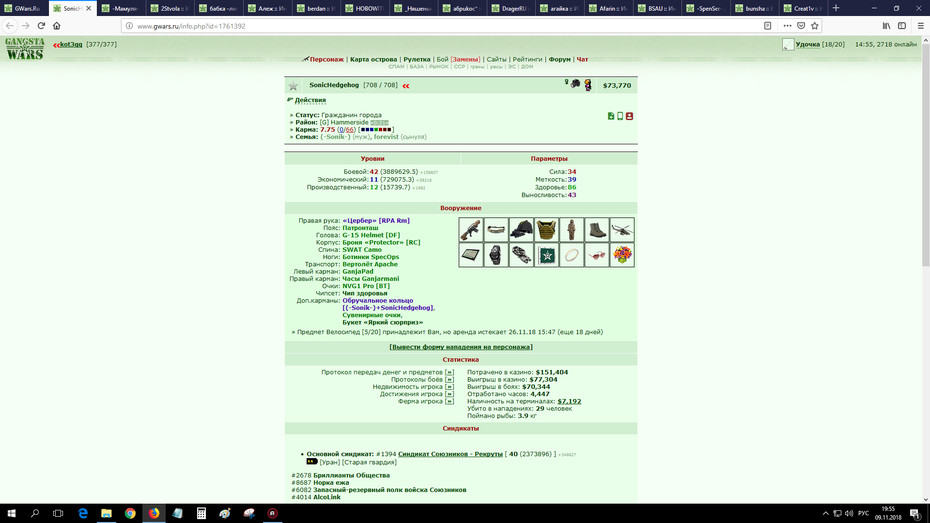Open Рейтинги in the navigation
930x523 pixels.
527,59
